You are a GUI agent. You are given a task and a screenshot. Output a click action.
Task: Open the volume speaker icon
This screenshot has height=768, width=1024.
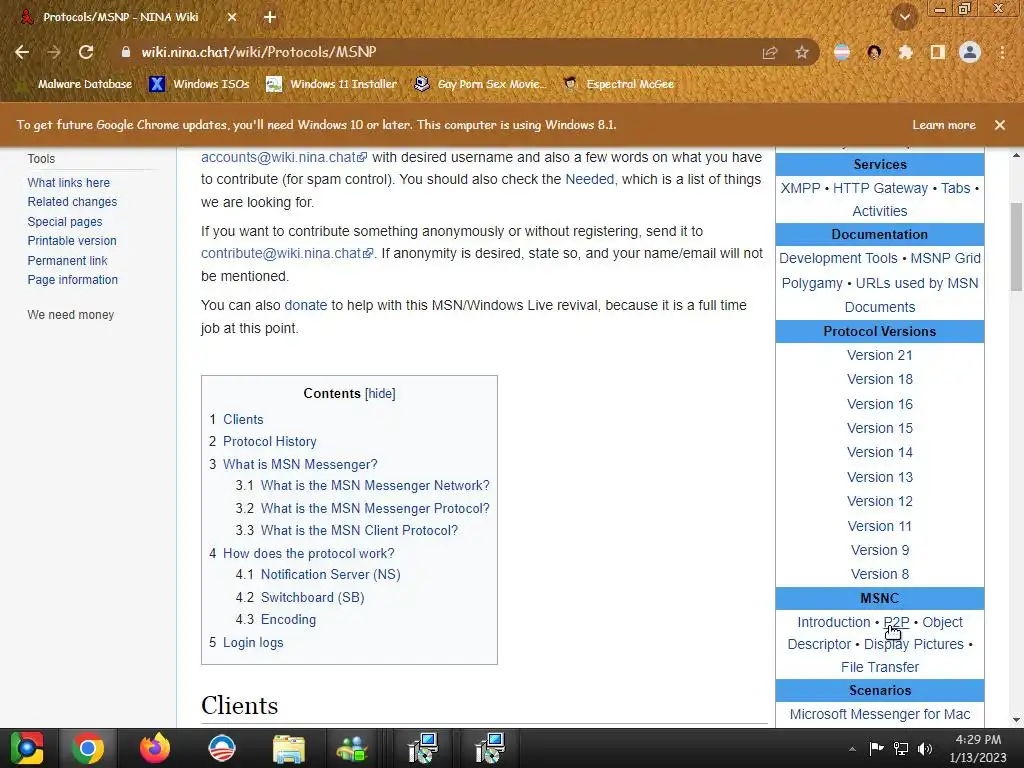(x=925, y=749)
